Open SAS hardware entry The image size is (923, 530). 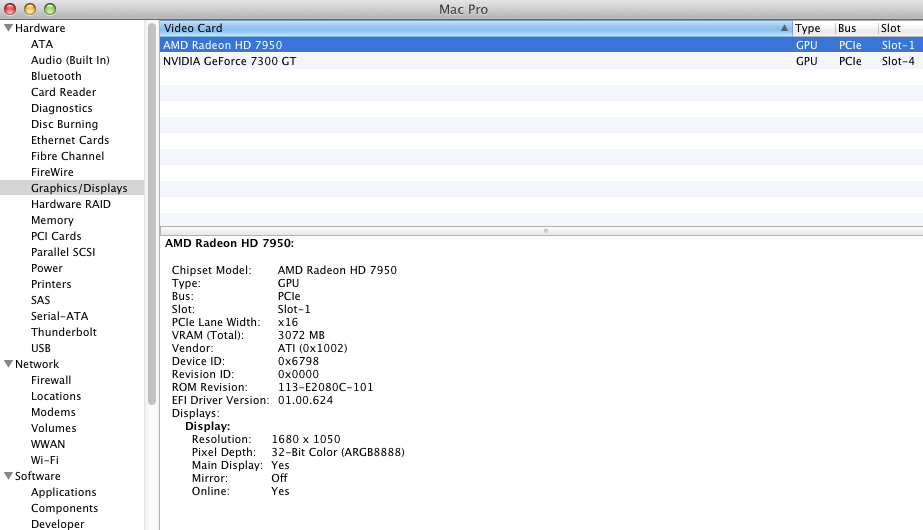click(x=41, y=300)
